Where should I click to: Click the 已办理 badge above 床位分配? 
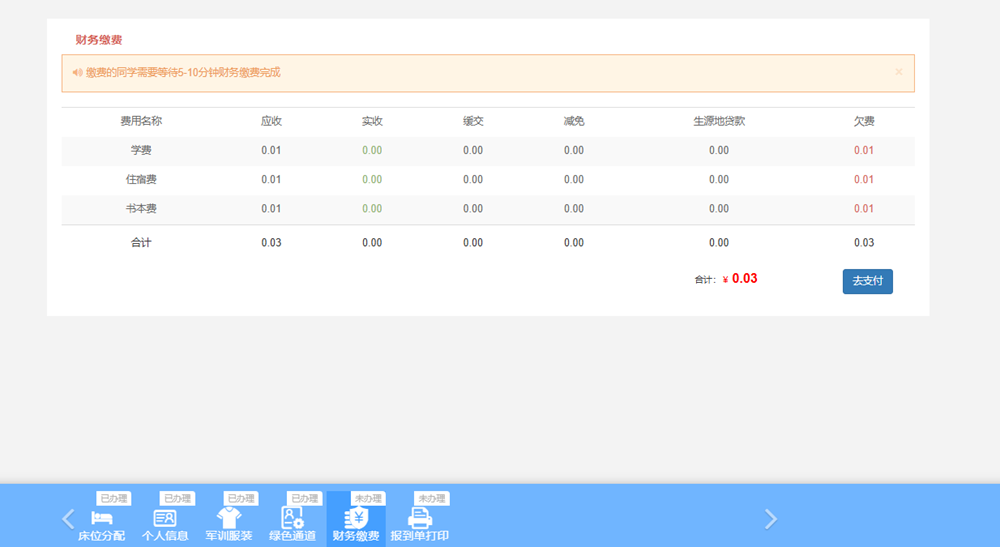pyautogui.click(x=113, y=498)
